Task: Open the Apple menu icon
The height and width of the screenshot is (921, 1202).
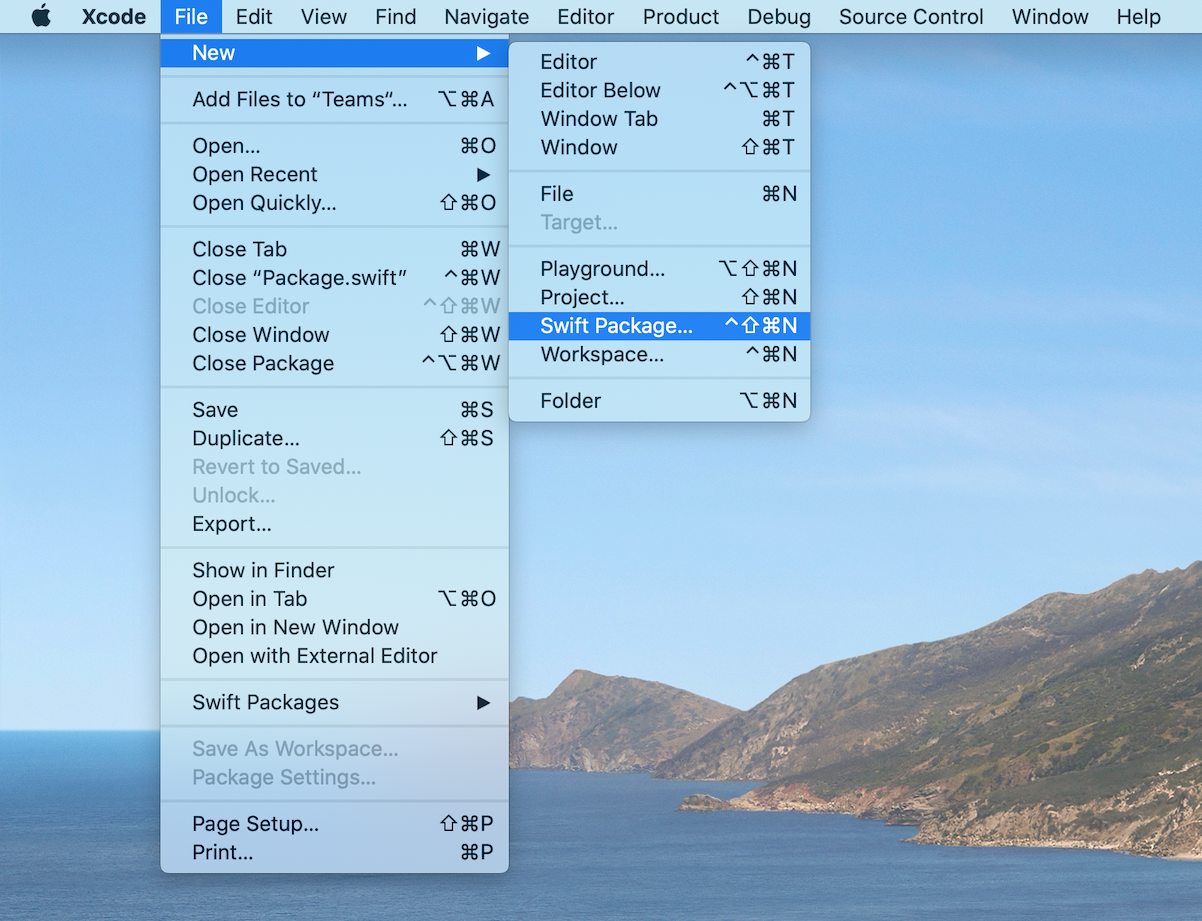Action: [41, 17]
